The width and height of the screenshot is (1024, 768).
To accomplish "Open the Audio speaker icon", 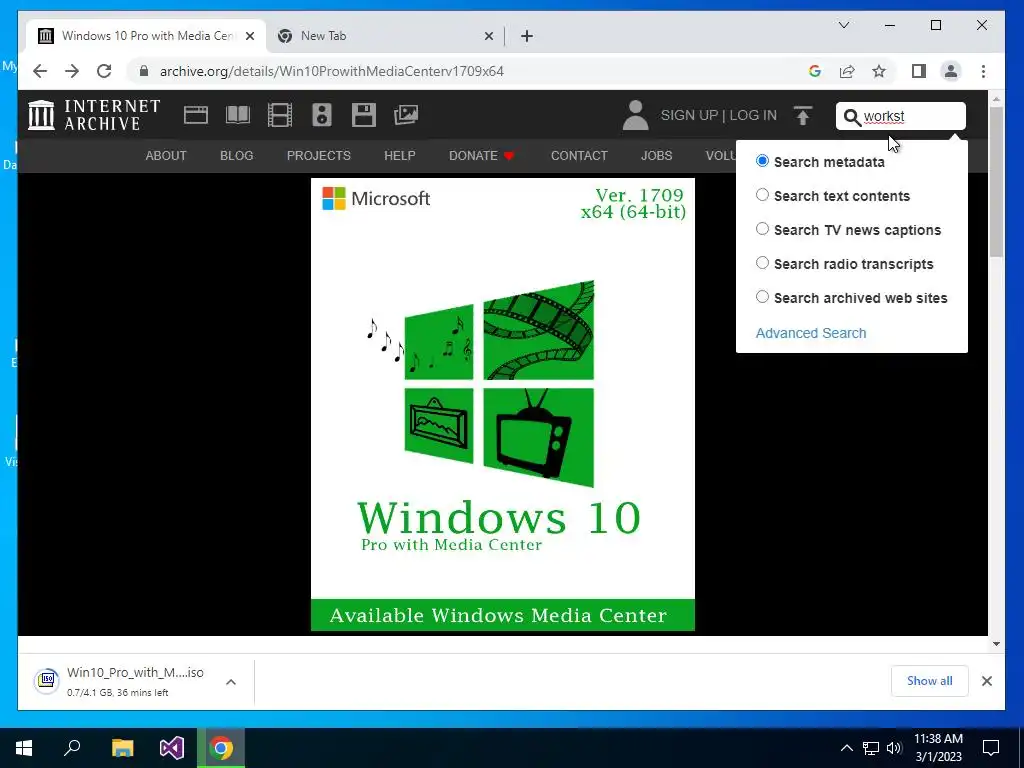I will tap(321, 115).
